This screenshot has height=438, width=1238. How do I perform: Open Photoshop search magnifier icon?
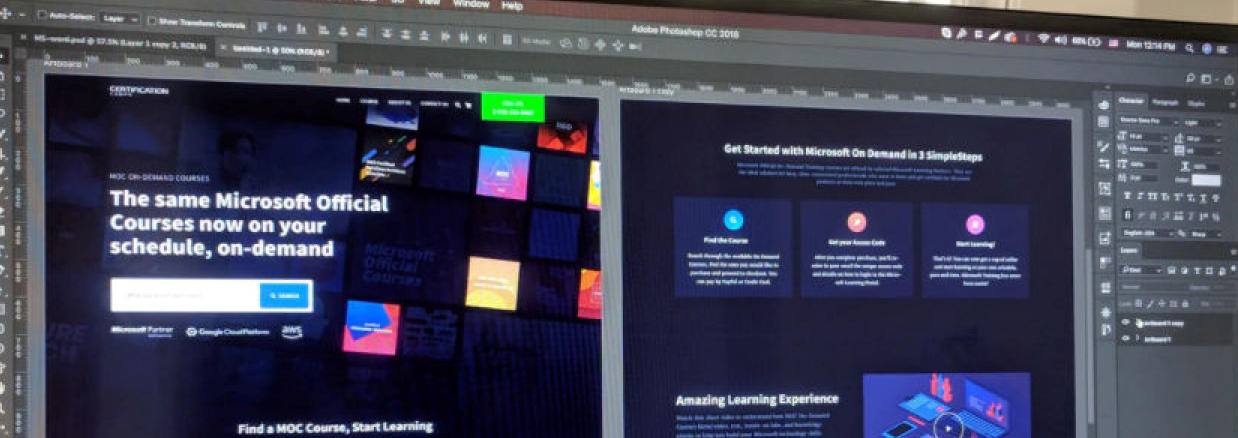tap(1190, 78)
